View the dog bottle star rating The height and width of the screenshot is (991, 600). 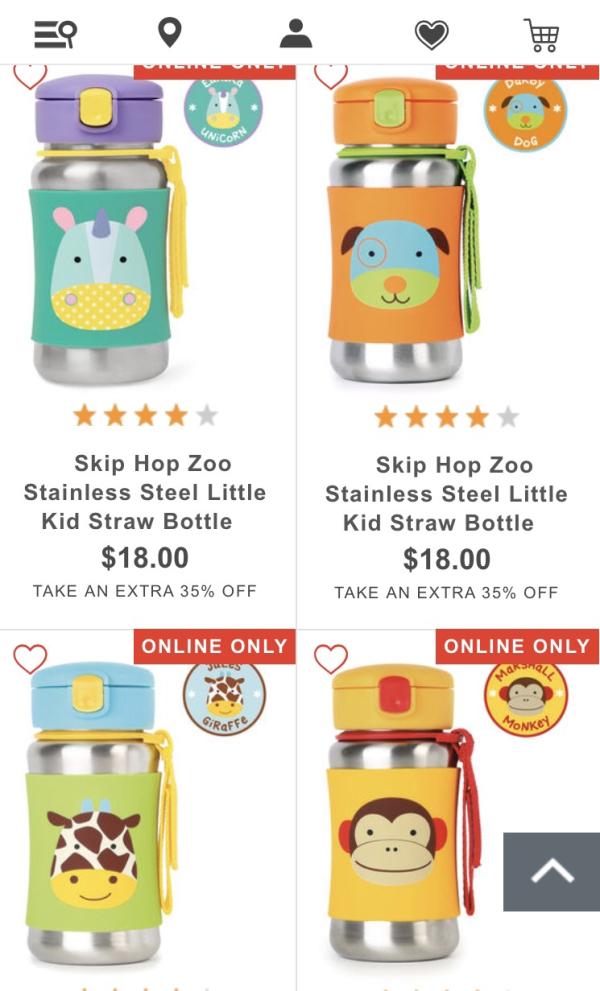click(446, 417)
